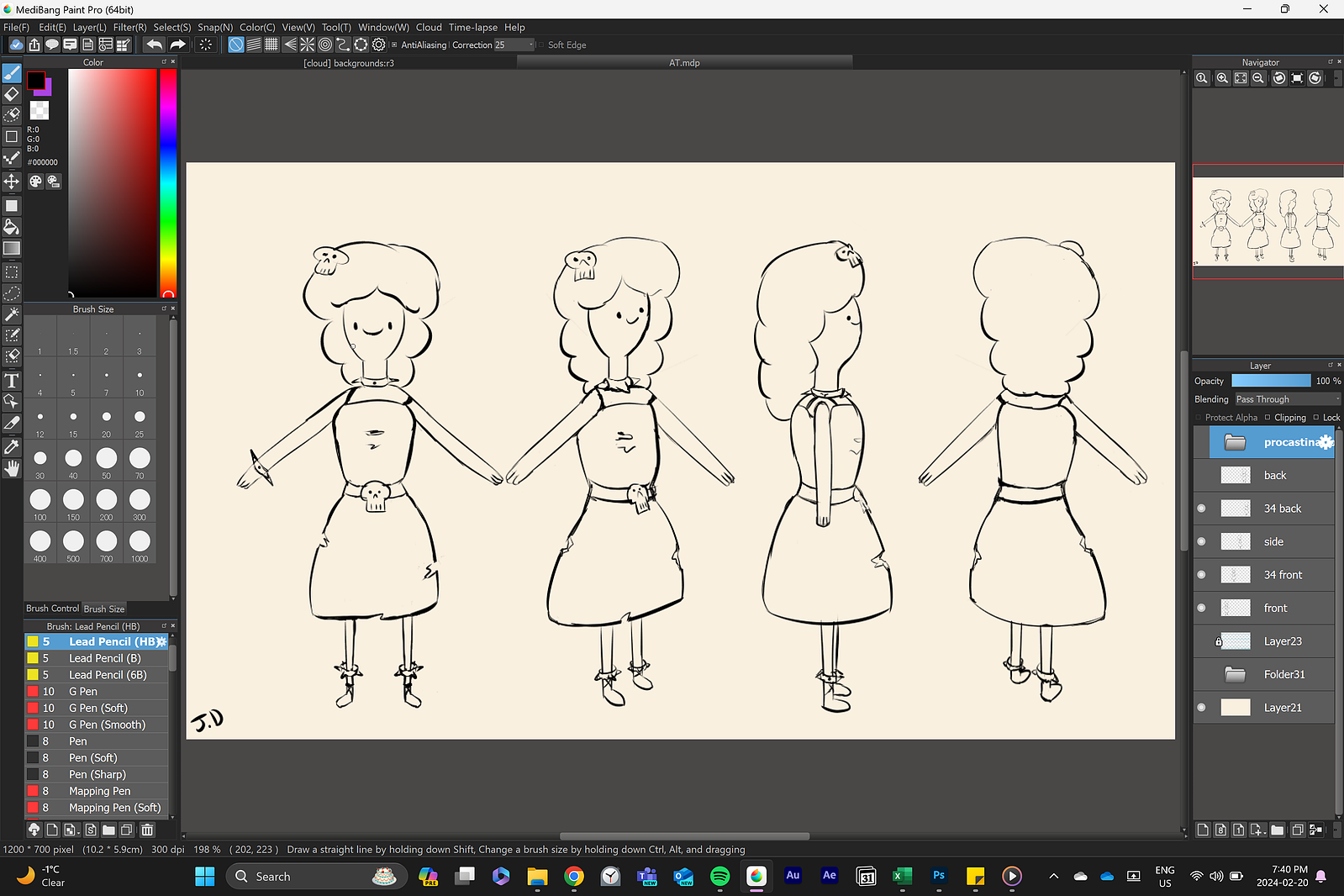Image resolution: width=1344 pixels, height=896 pixels.
Task: Select the Layer23 layer
Action: (1263, 641)
